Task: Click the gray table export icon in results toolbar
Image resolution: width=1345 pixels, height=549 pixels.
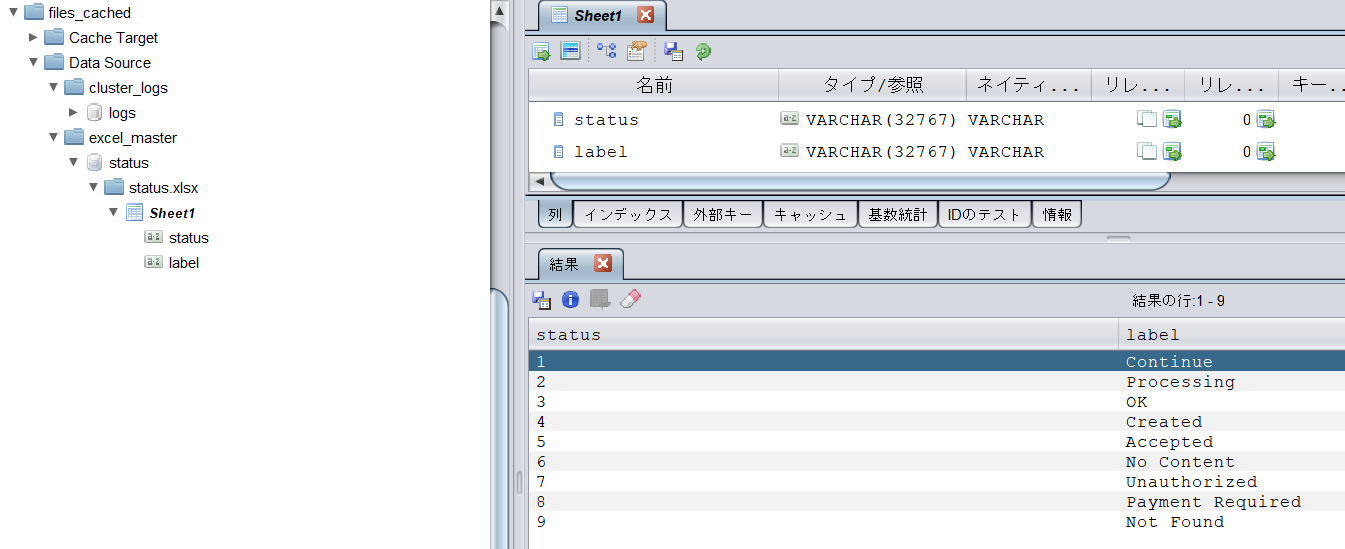Action: (600, 299)
